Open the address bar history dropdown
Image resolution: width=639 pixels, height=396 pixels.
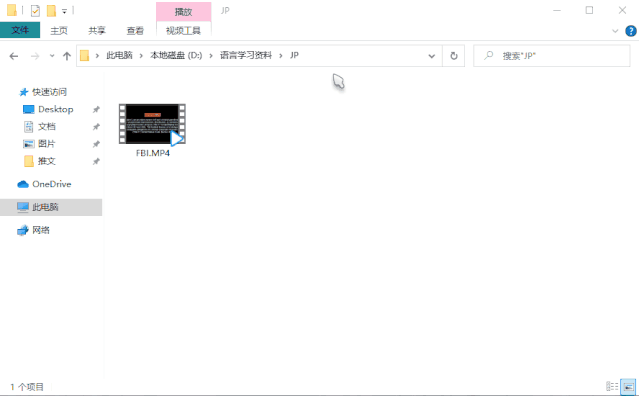432,56
